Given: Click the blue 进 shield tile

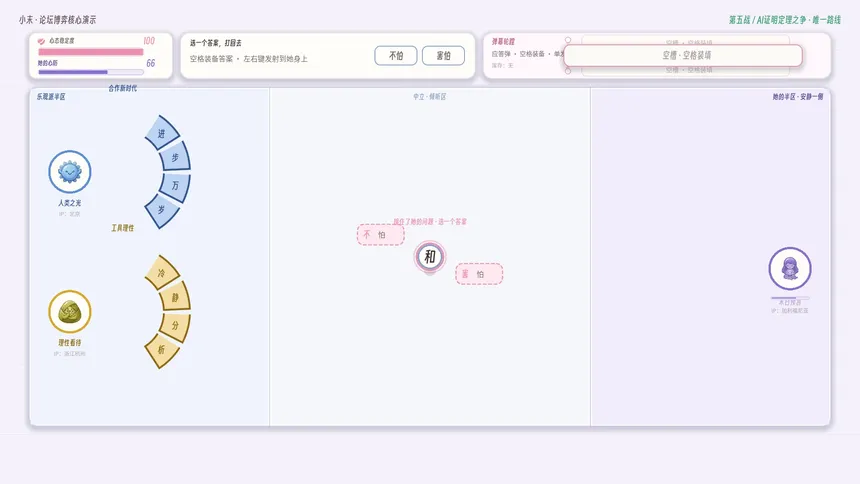Looking at the screenshot, I should pos(162,133).
